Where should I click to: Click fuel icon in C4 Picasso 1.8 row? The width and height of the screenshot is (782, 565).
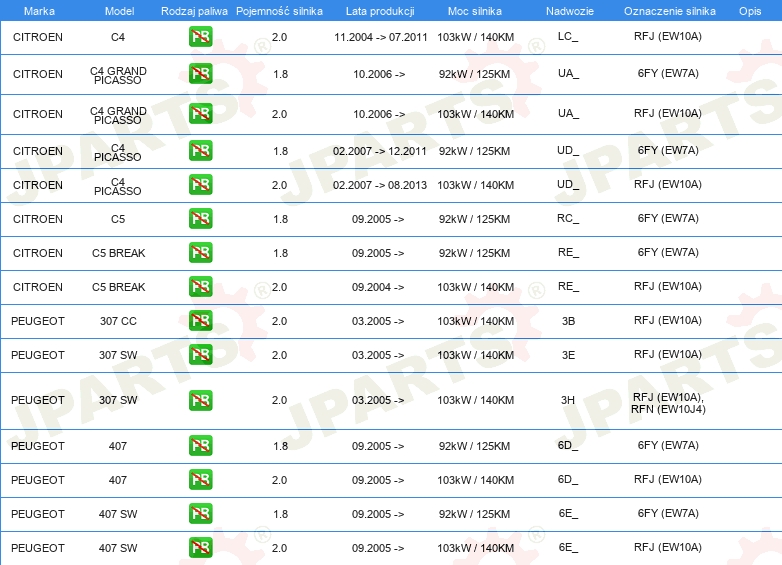pos(200,150)
